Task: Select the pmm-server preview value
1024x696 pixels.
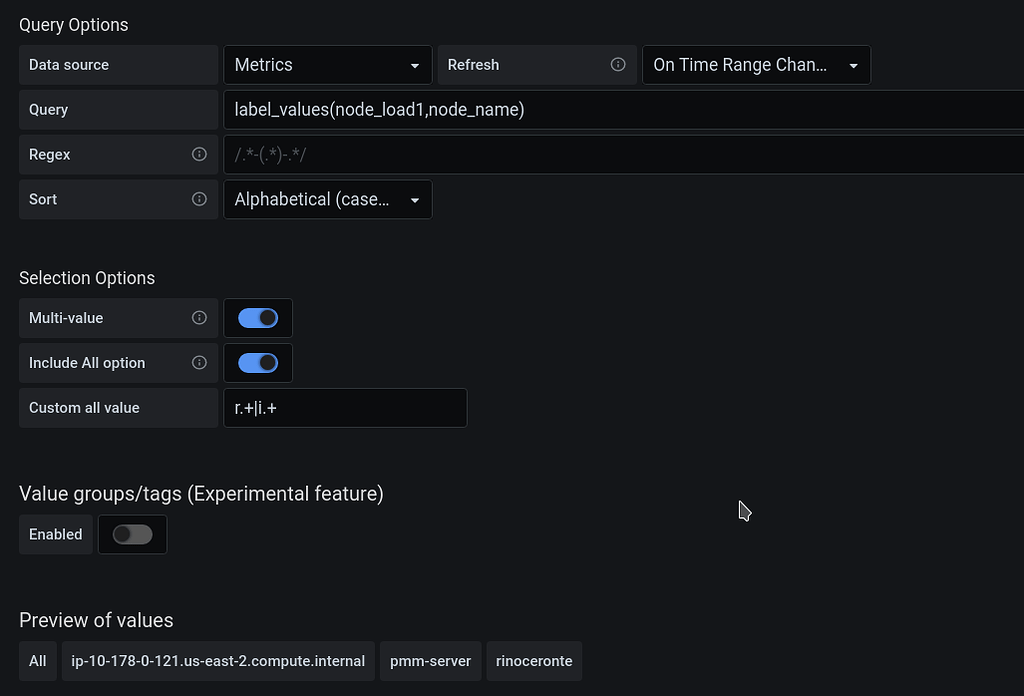Action: [x=430, y=661]
